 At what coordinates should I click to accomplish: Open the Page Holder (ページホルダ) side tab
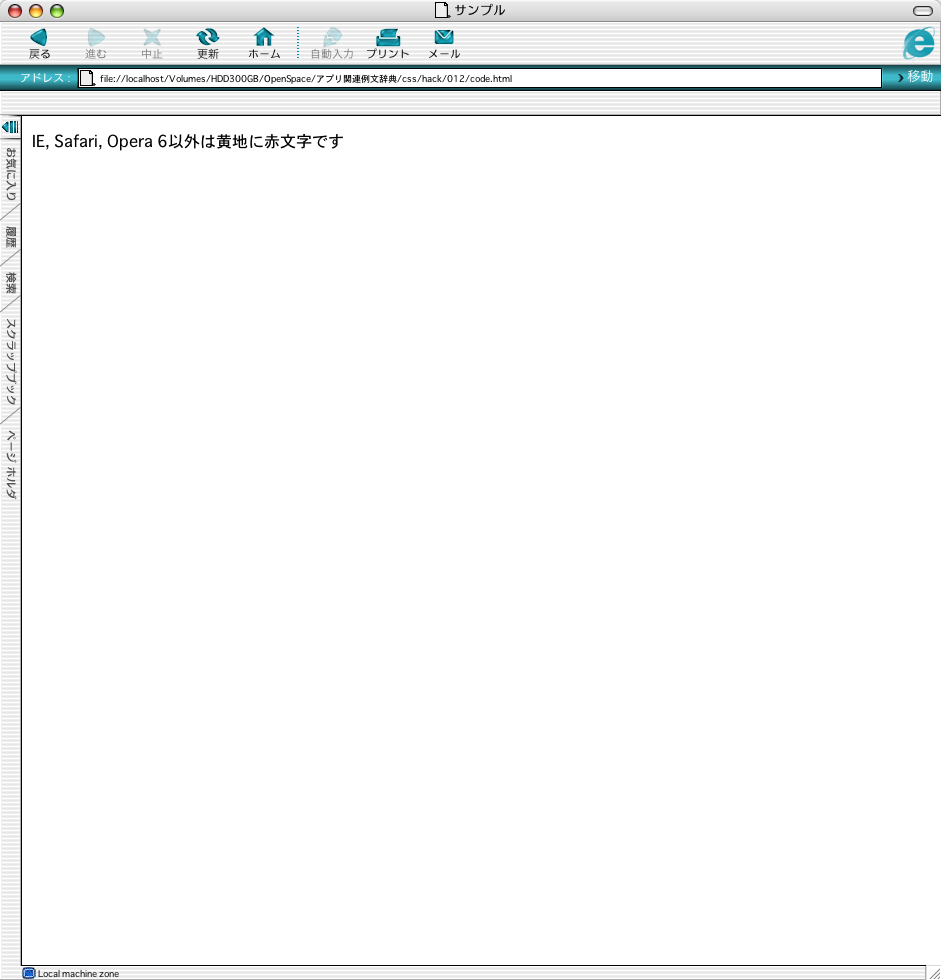click(11, 464)
